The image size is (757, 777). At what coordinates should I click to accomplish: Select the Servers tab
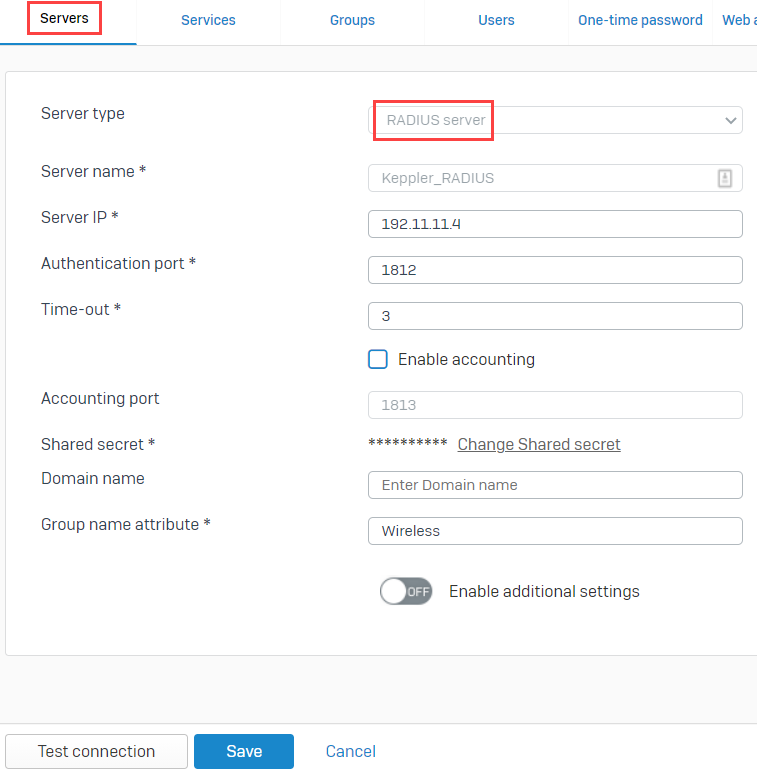point(64,18)
